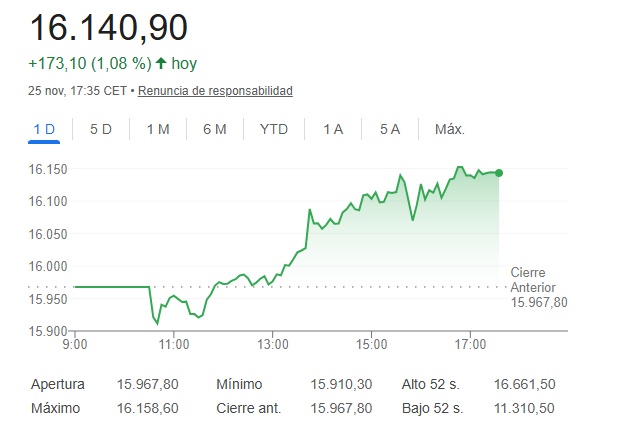The image size is (620, 435).
Task: Click the Mínimo value 15.910,30
Action: (341, 384)
